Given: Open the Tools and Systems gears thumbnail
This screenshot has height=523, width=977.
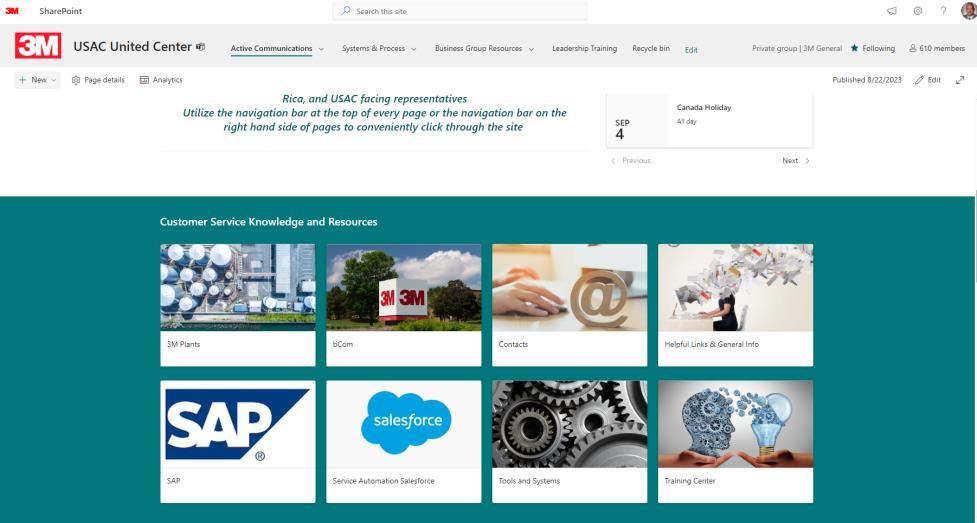Looking at the screenshot, I should click(570, 424).
